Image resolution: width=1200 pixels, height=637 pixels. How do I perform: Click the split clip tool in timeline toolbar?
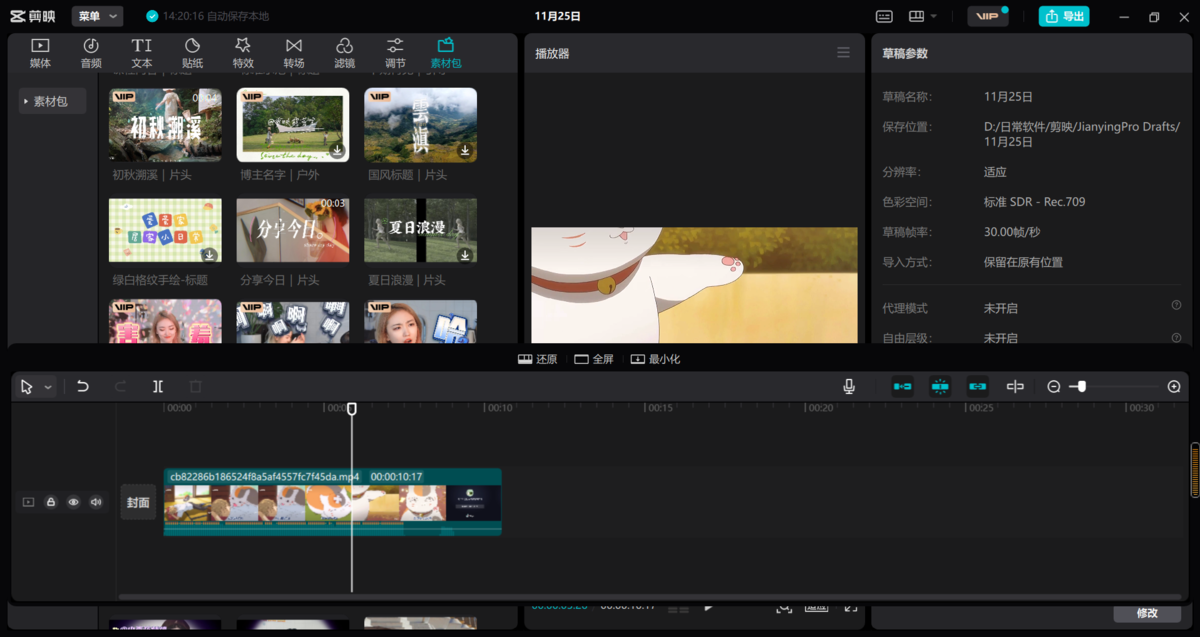click(158, 386)
